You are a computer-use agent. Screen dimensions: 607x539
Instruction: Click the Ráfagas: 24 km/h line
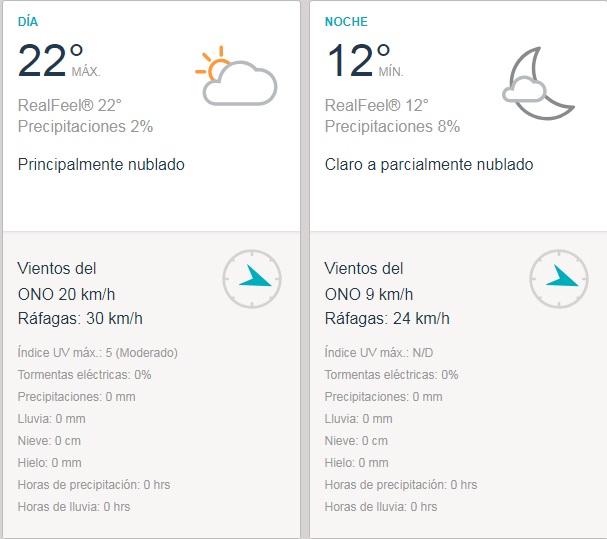click(387, 319)
